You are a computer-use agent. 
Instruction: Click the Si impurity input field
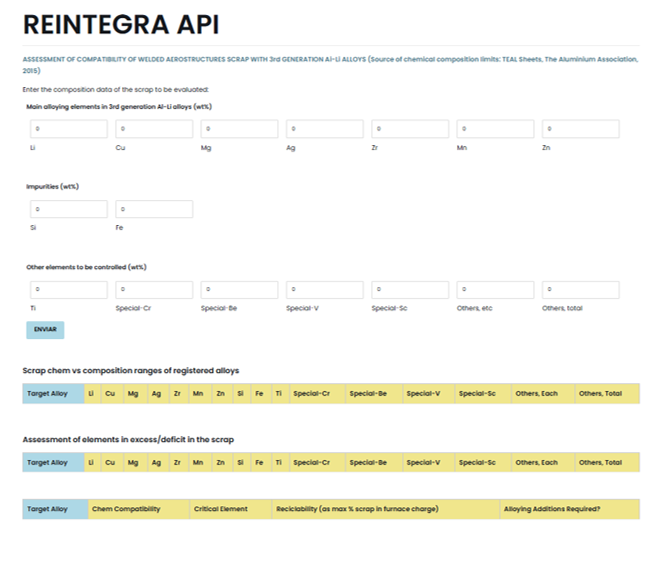(x=69, y=209)
